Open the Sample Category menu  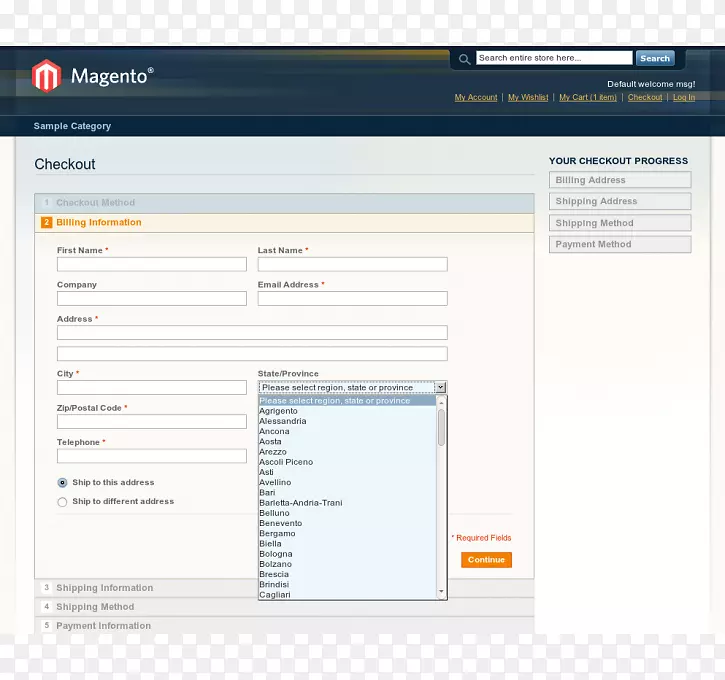[x=72, y=126]
